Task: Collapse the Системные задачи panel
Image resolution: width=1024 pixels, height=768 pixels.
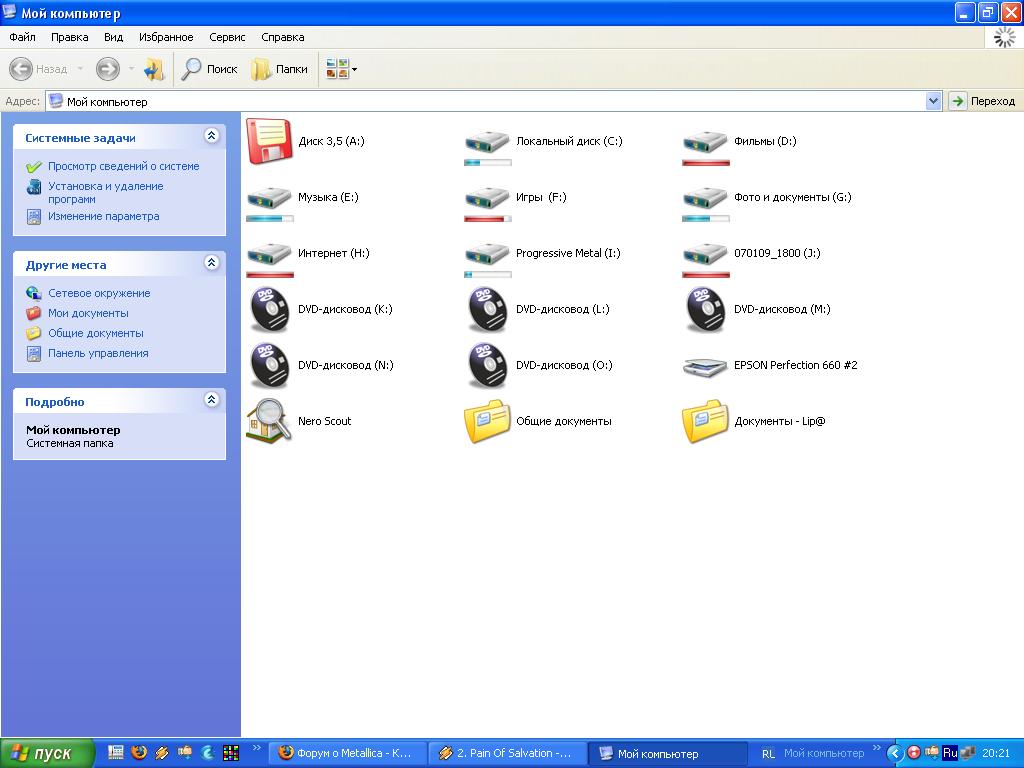Action: (x=211, y=136)
